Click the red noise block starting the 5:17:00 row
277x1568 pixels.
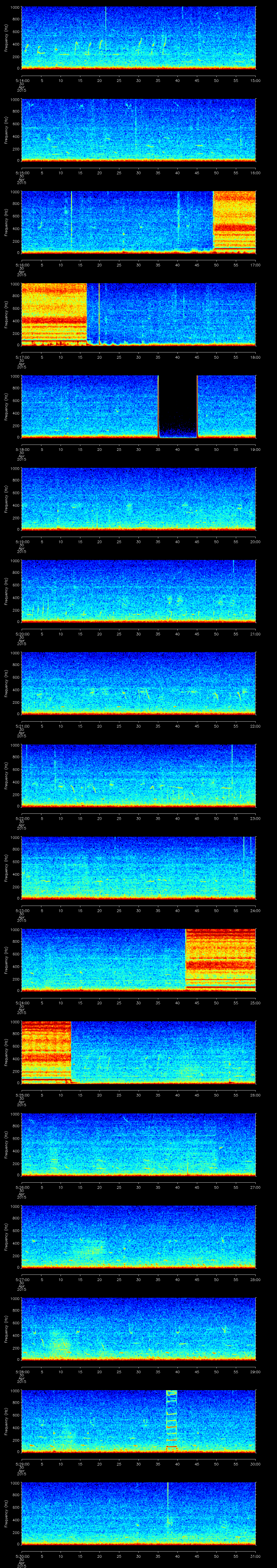[x=54, y=313]
